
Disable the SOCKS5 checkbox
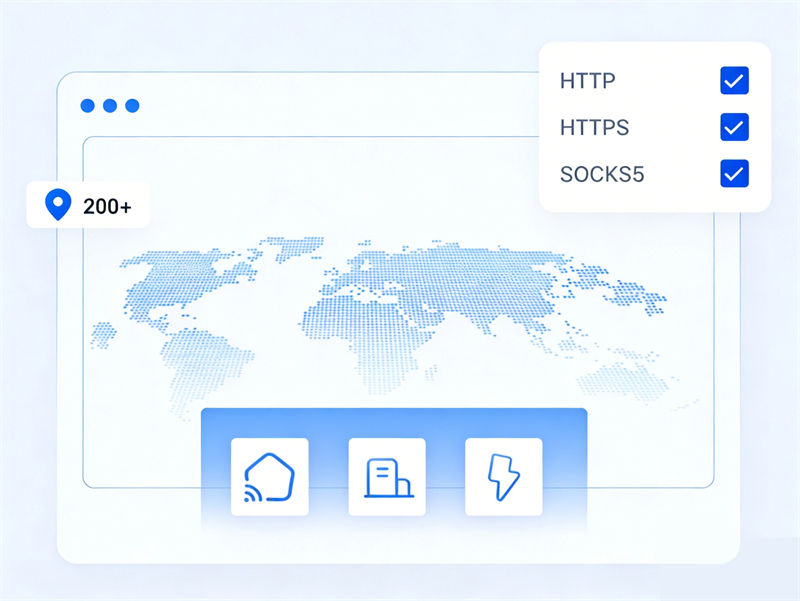click(734, 173)
